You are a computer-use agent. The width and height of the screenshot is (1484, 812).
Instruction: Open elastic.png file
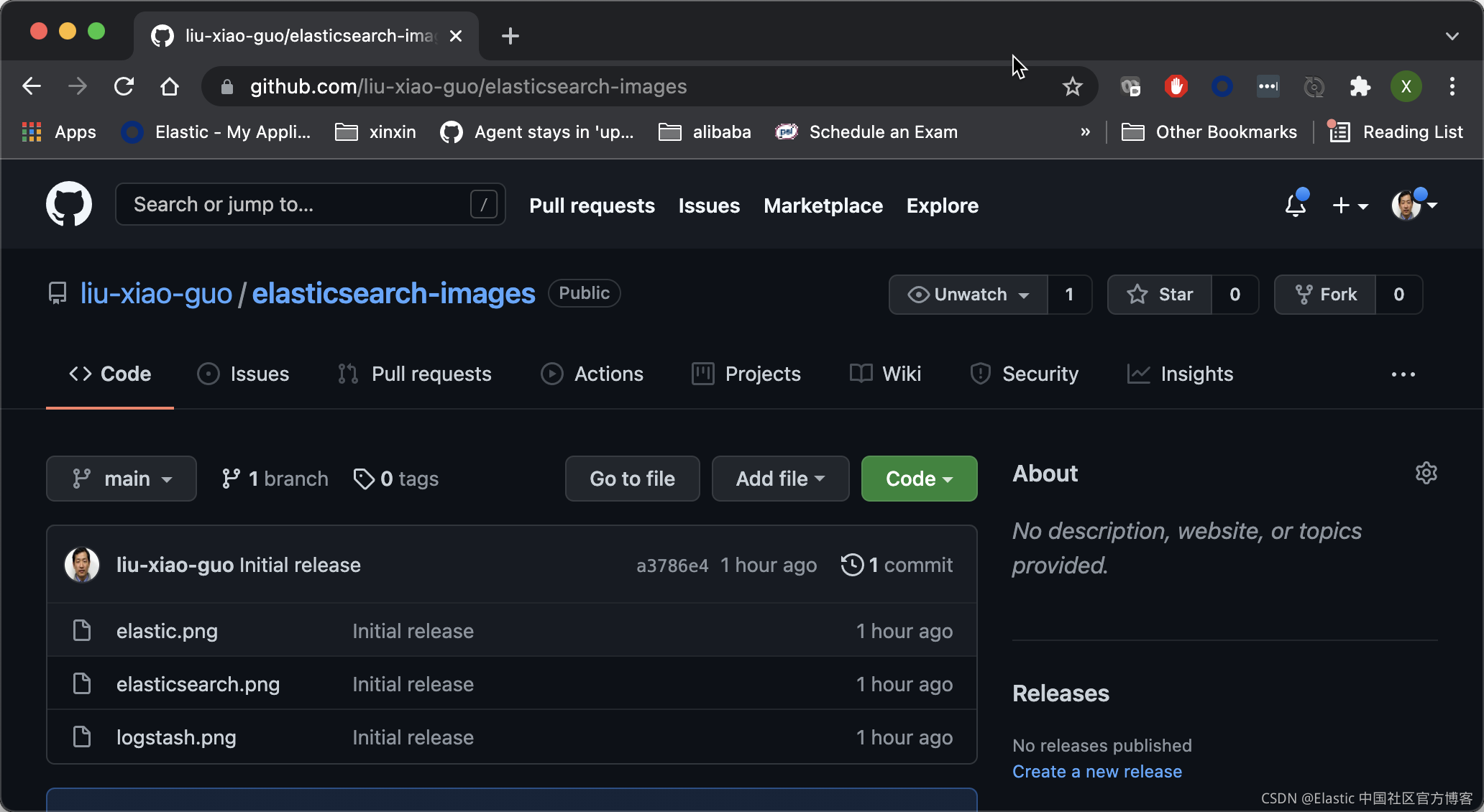pyautogui.click(x=167, y=630)
